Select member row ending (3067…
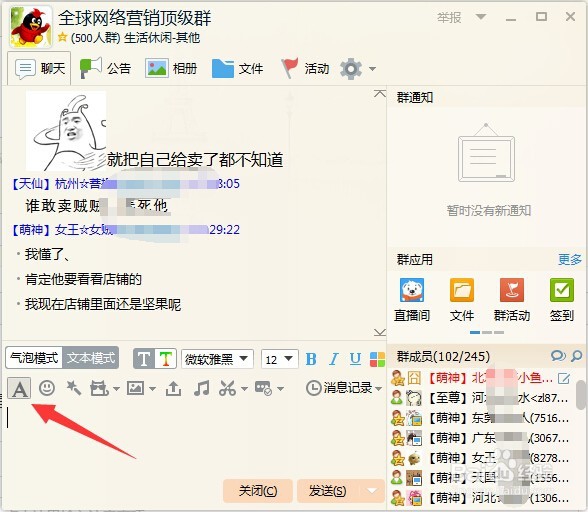588x512 pixels. pos(481,438)
